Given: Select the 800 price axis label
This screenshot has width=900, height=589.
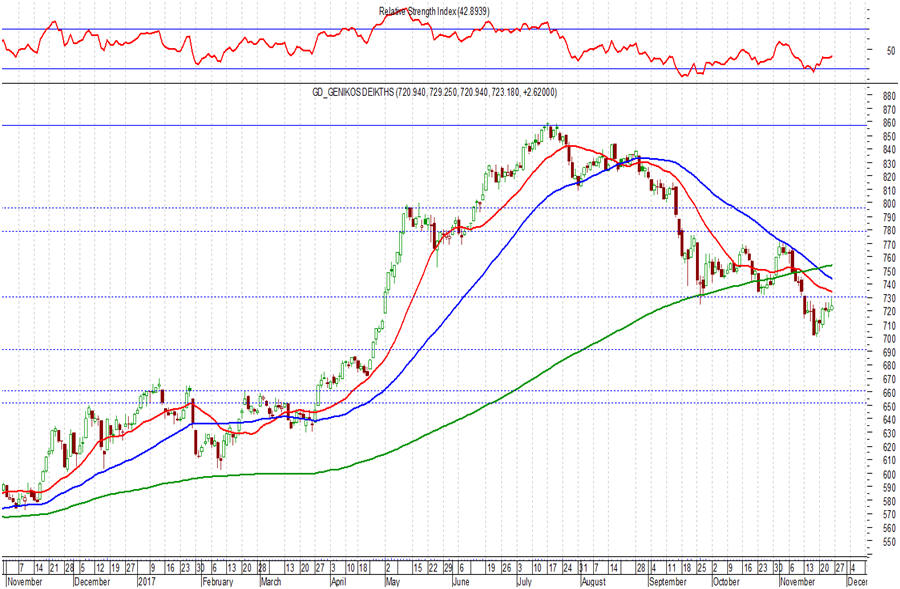Looking at the screenshot, I should point(889,204).
